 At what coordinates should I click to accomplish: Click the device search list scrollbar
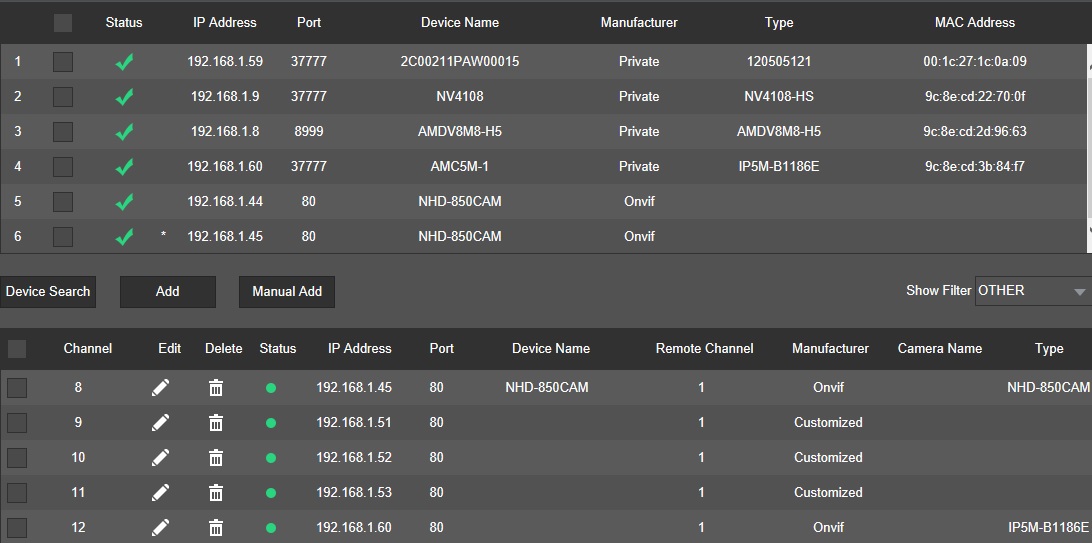[1089, 148]
